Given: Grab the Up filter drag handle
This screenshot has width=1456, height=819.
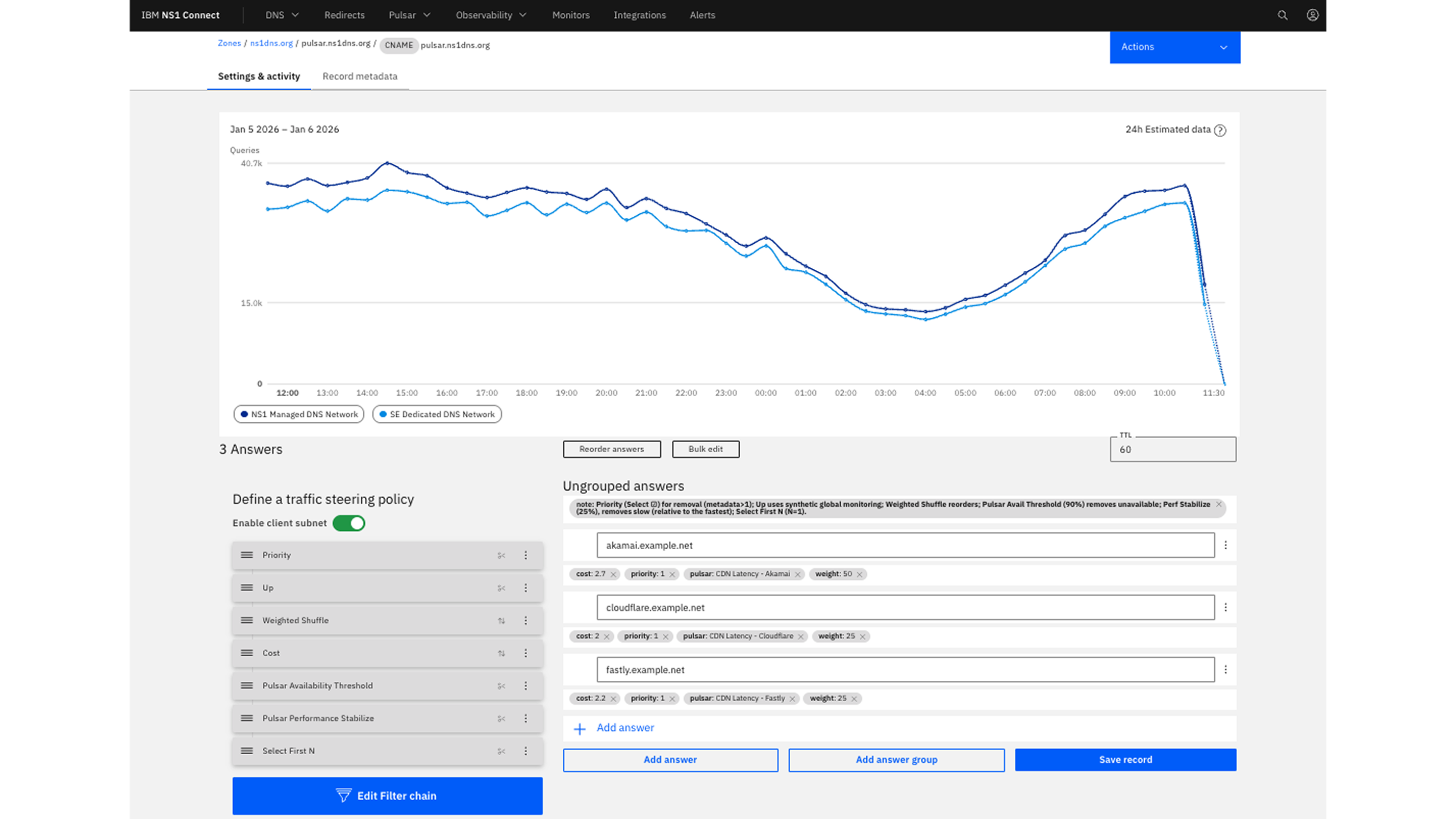Looking at the screenshot, I should [247, 588].
